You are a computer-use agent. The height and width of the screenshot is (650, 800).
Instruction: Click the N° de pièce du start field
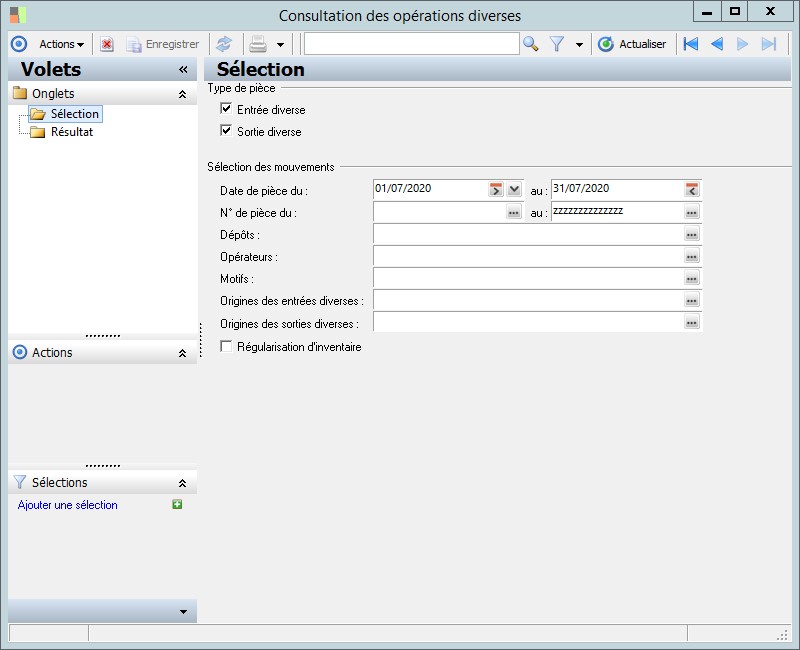pos(440,212)
